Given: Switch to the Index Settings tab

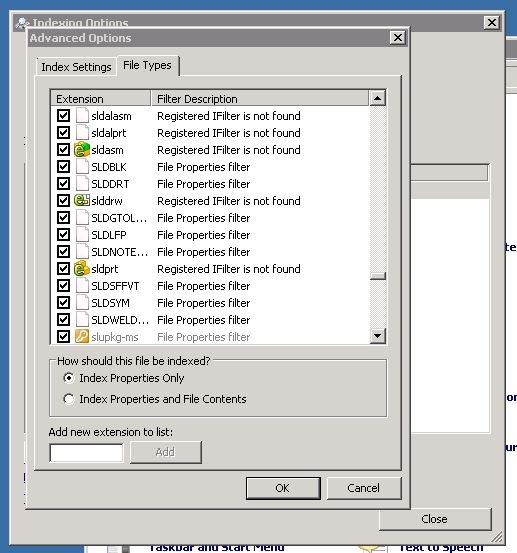Looking at the screenshot, I should click(76, 67).
